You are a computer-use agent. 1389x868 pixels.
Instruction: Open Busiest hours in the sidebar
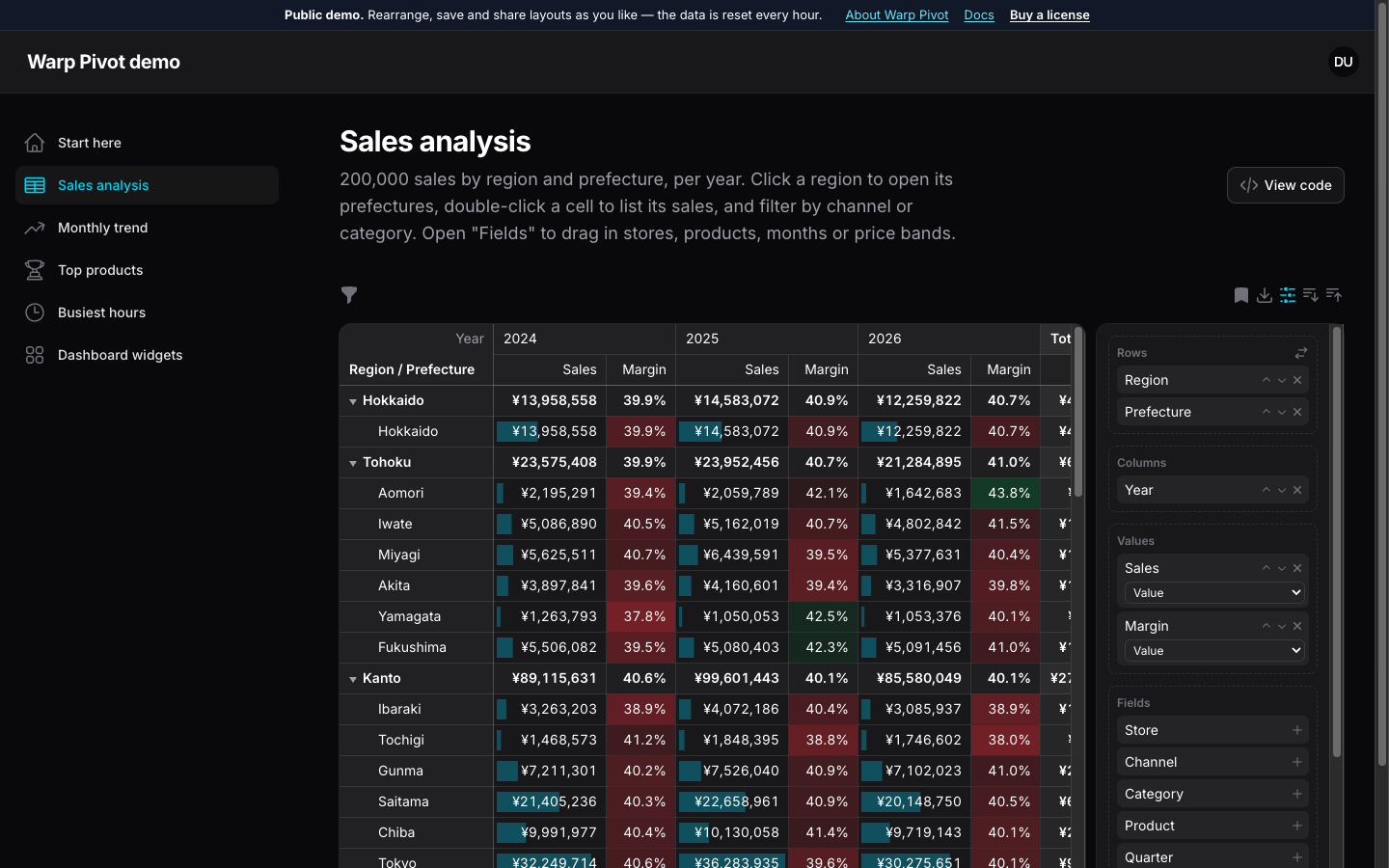(147, 312)
